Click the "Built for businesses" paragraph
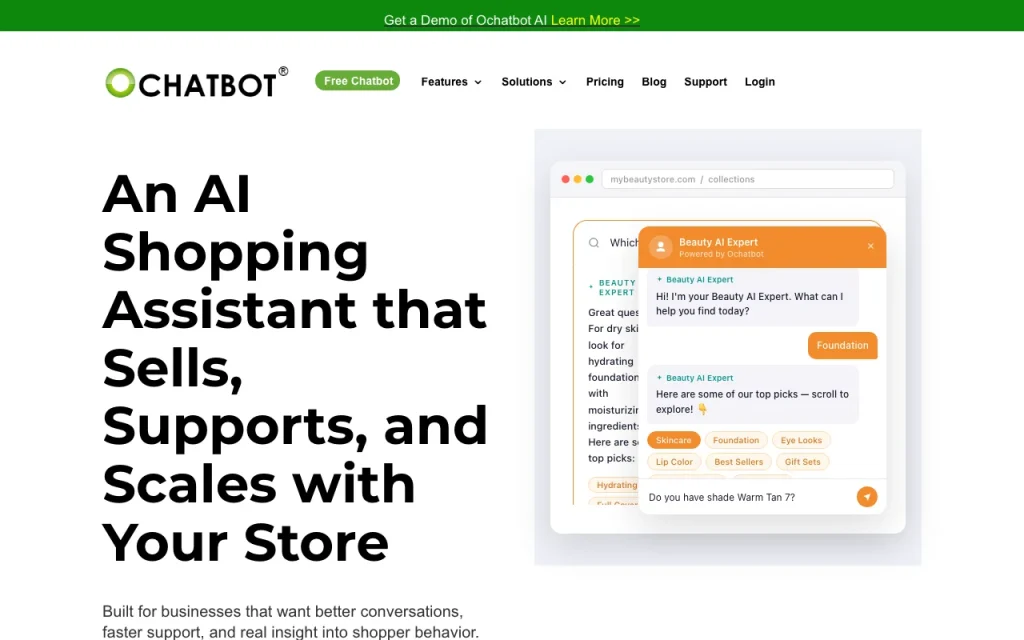The height and width of the screenshot is (640, 1024). (x=291, y=622)
